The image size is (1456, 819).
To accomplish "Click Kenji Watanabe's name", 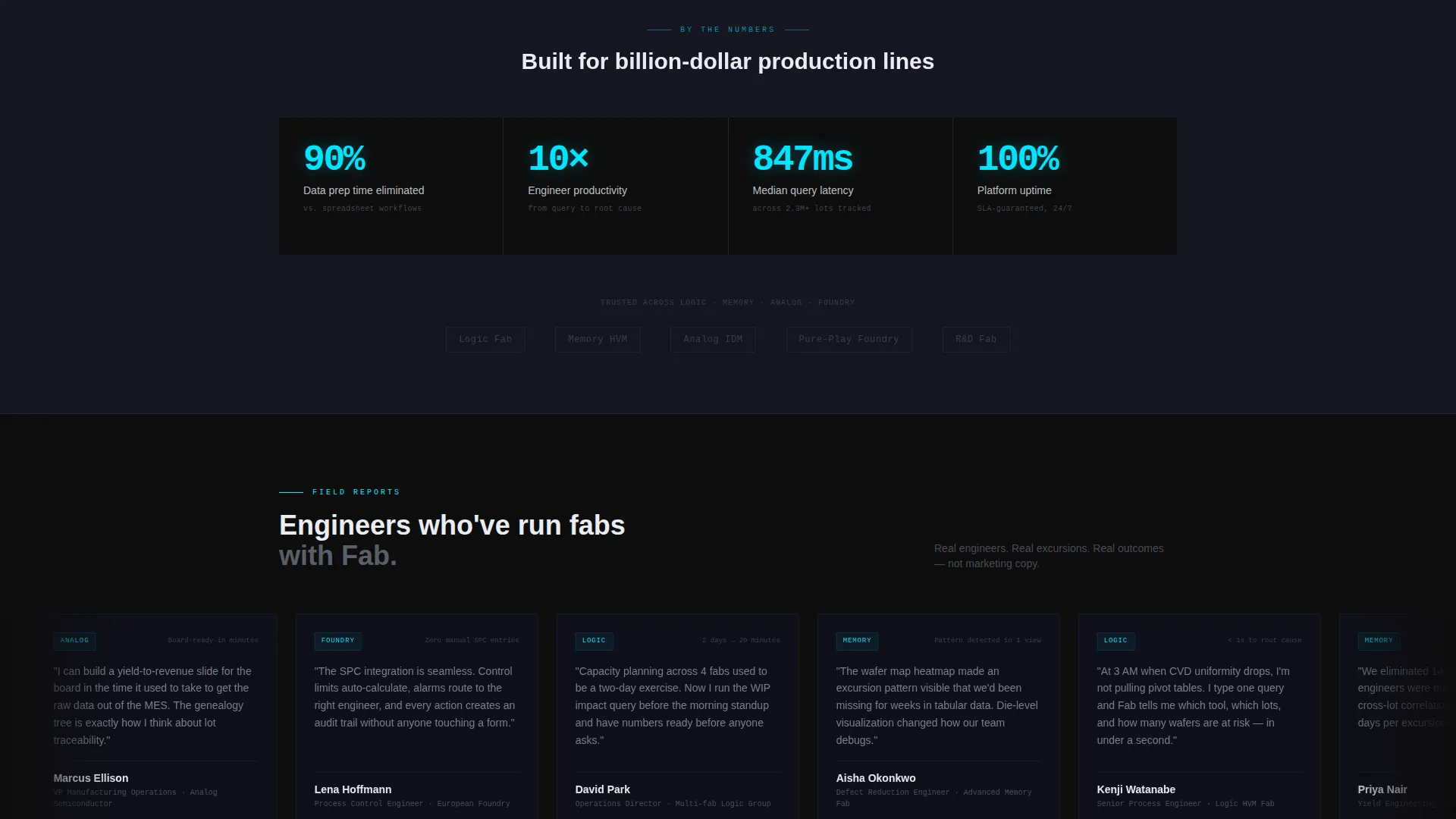I will point(1136,789).
